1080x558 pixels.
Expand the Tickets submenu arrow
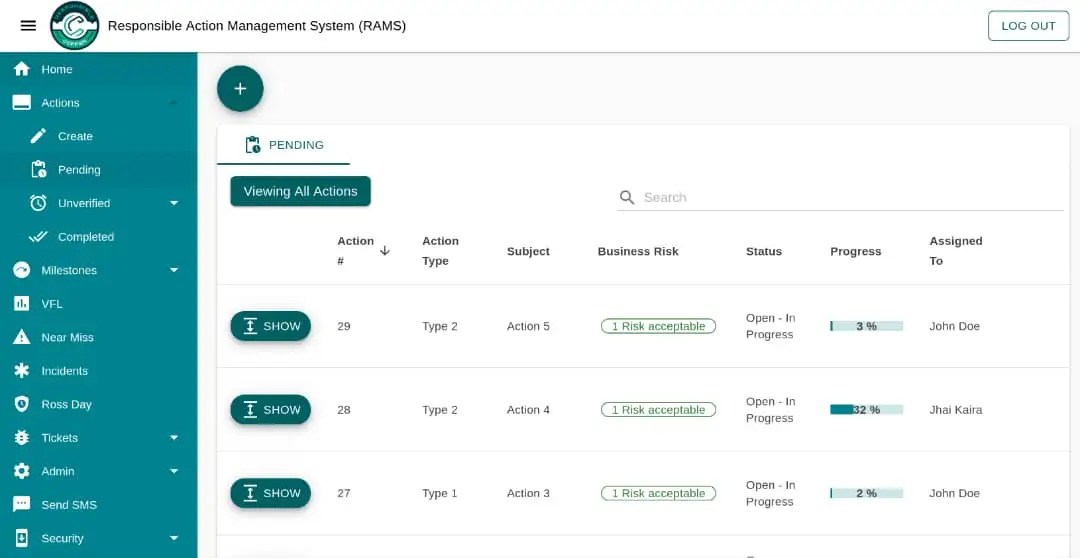[174, 438]
